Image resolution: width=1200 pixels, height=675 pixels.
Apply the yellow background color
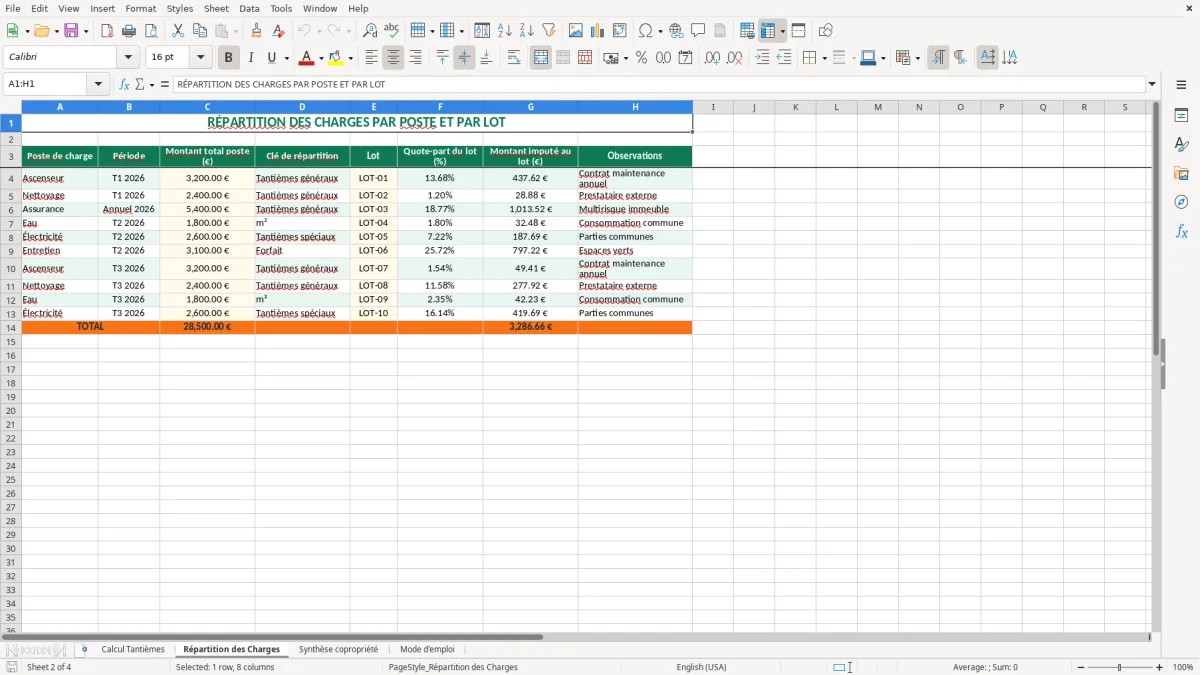(335, 58)
